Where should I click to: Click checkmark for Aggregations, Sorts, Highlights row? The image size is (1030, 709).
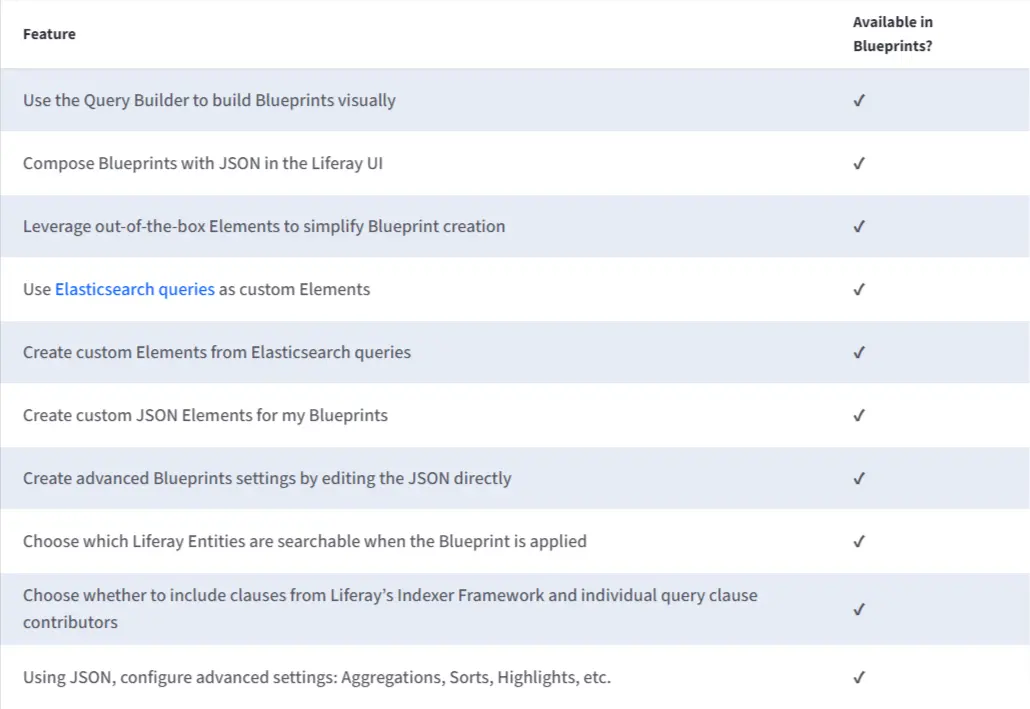coord(859,677)
